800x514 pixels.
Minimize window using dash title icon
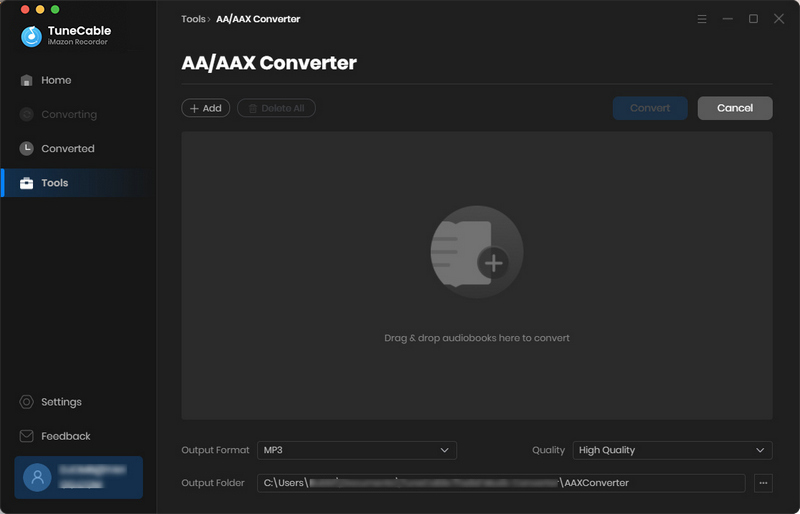pyautogui.click(x=728, y=19)
